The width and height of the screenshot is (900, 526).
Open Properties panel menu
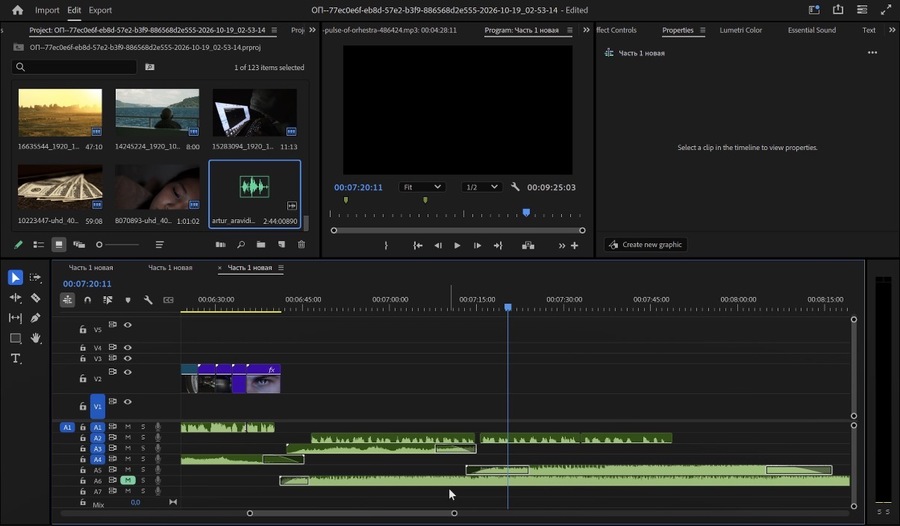[703, 30]
